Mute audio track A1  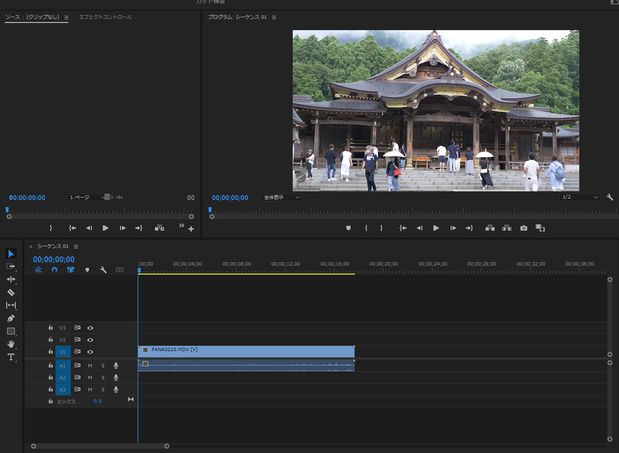[90, 365]
